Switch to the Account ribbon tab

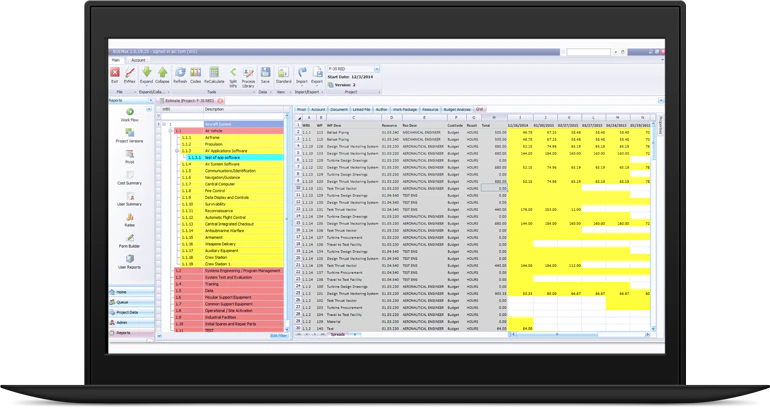(138, 60)
